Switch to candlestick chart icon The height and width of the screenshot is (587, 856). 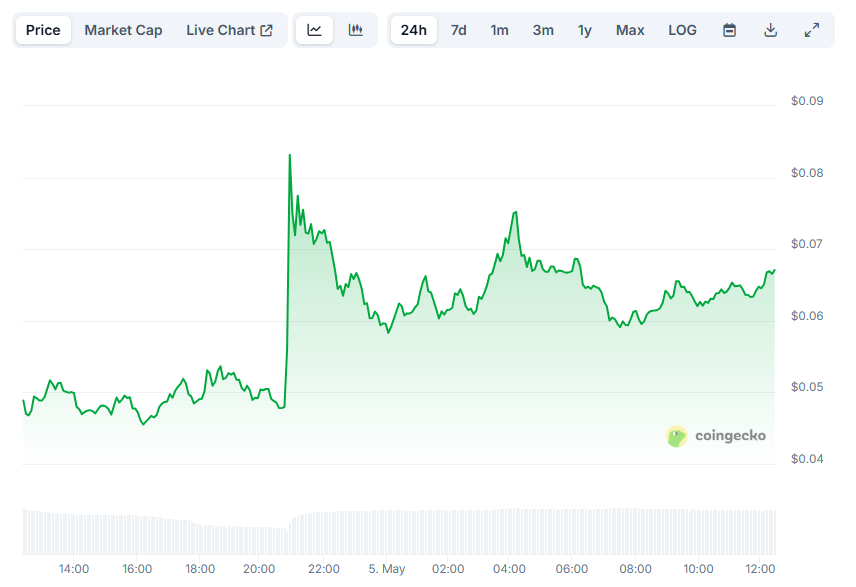[x=355, y=30]
